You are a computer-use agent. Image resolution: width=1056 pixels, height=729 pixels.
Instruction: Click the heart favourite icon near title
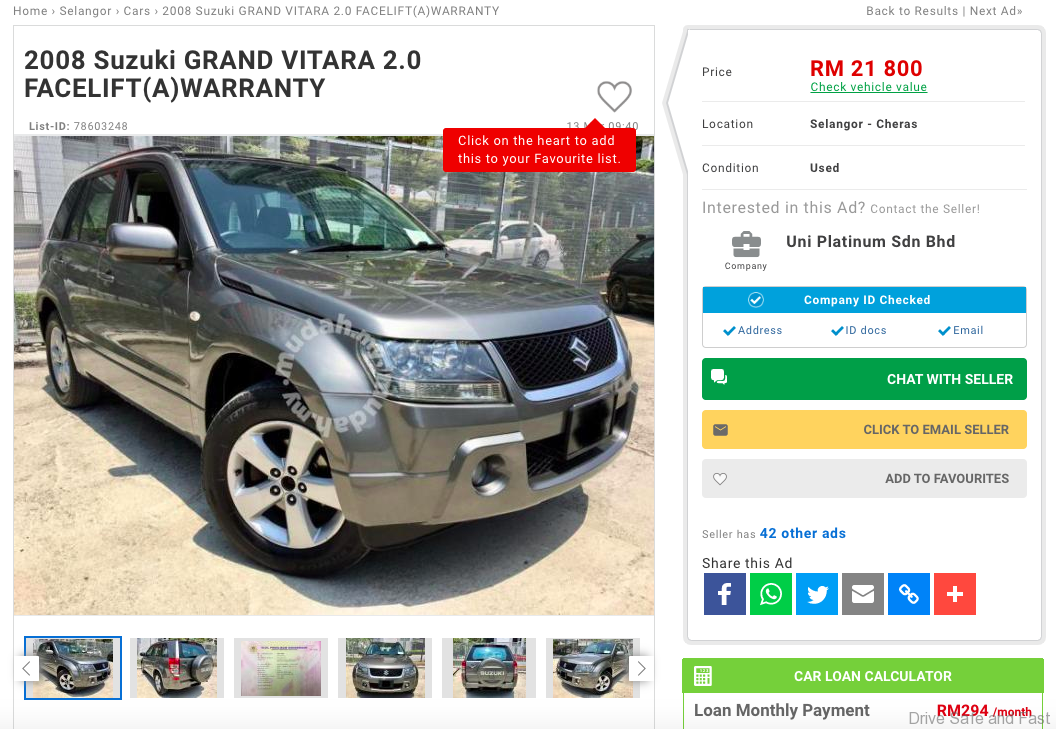614,96
